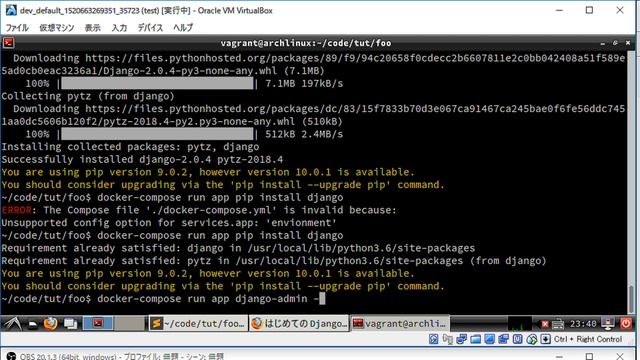
Task: Open the 入力 menu
Action: pos(119,28)
